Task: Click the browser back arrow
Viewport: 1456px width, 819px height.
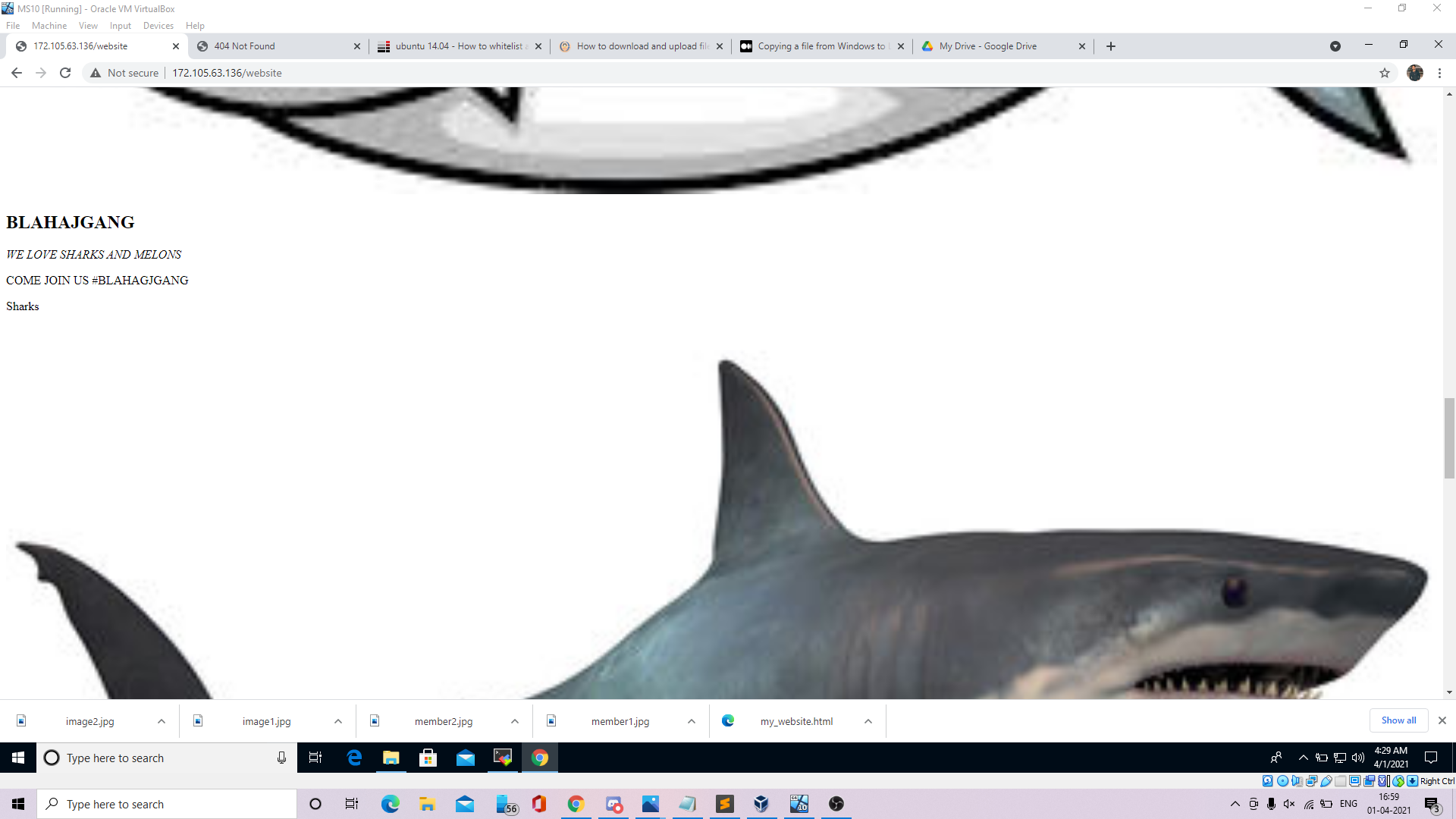Action: click(x=17, y=73)
